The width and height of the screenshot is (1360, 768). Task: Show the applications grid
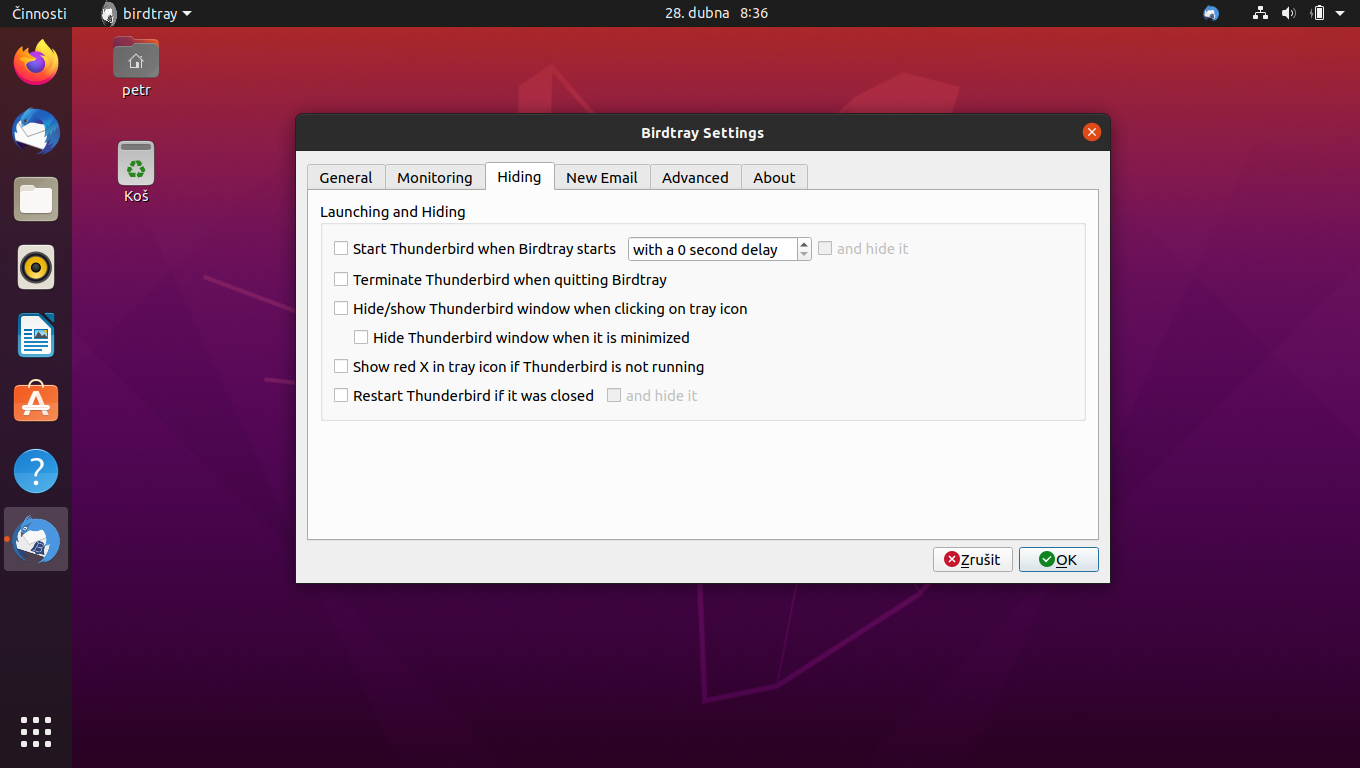point(36,732)
